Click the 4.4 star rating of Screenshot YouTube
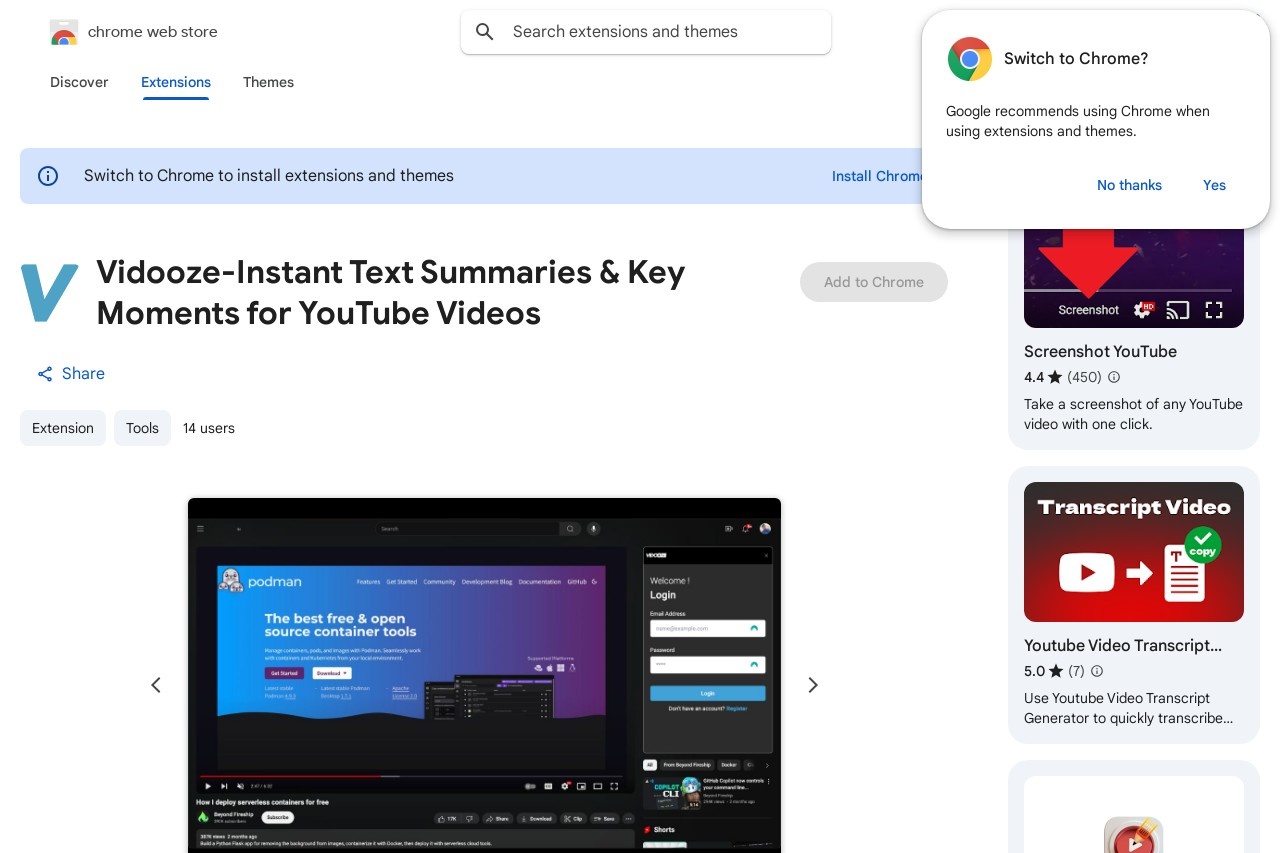Screen dimensions: 1280x853 [1043, 377]
